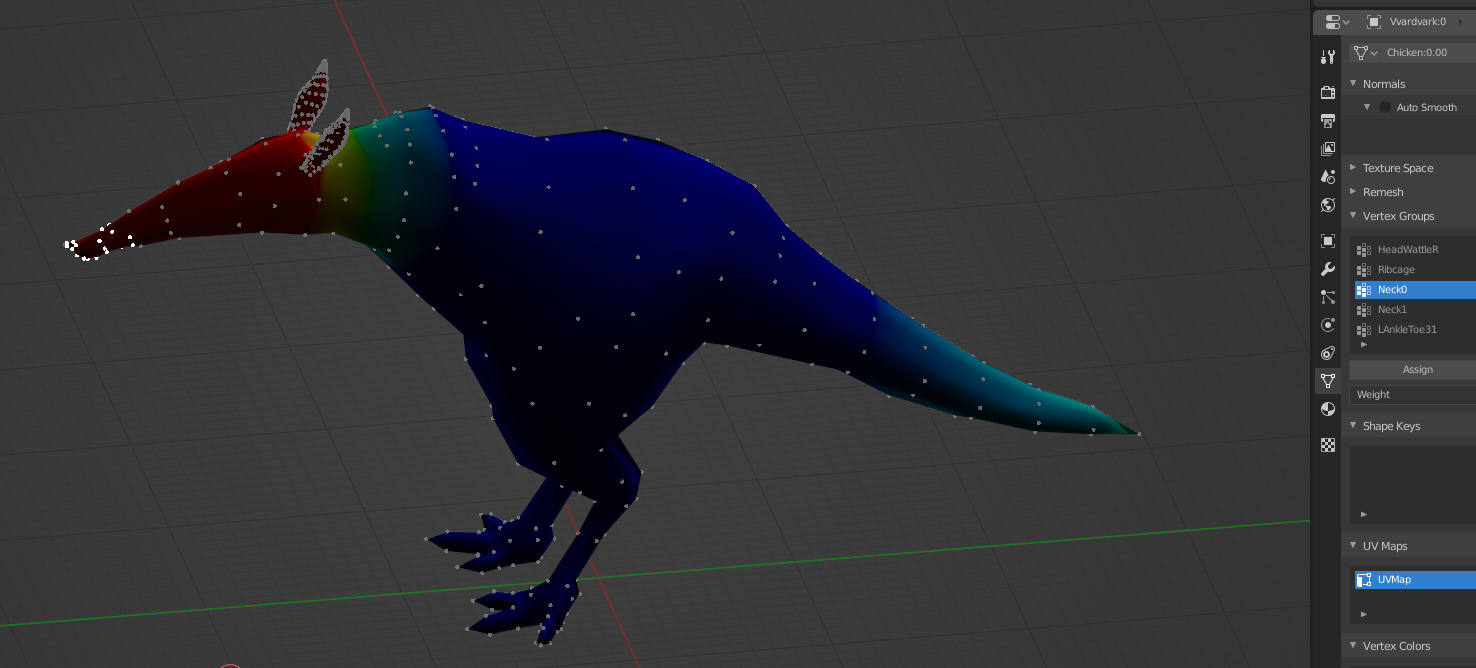Select the UVMap entry
The width and height of the screenshot is (1476, 668).
click(x=1415, y=580)
